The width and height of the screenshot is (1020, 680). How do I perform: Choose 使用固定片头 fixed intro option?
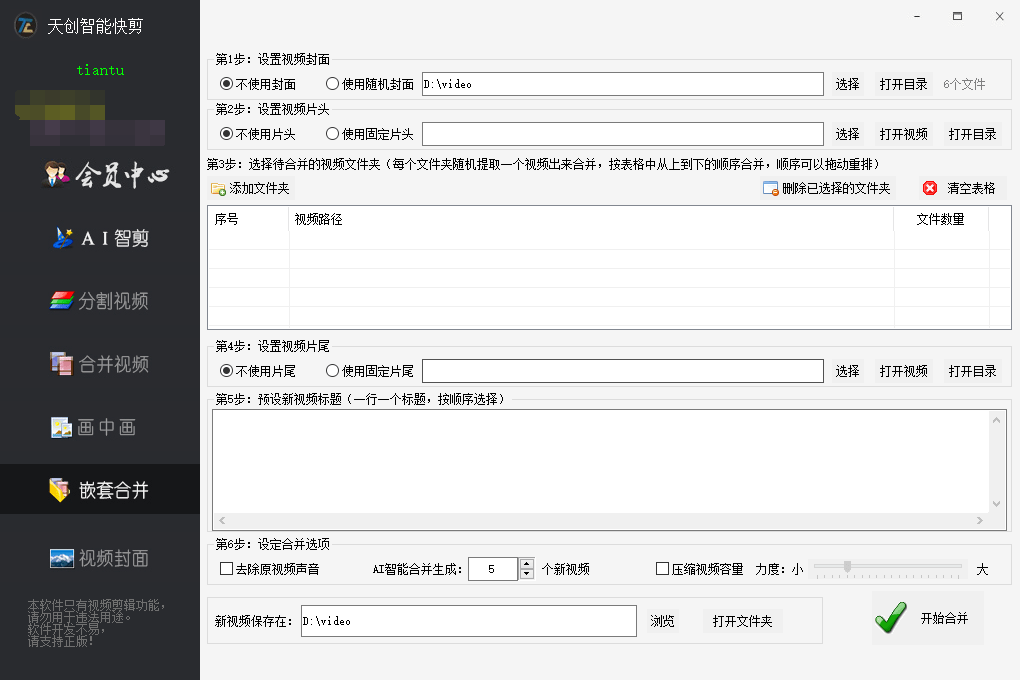point(333,133)
